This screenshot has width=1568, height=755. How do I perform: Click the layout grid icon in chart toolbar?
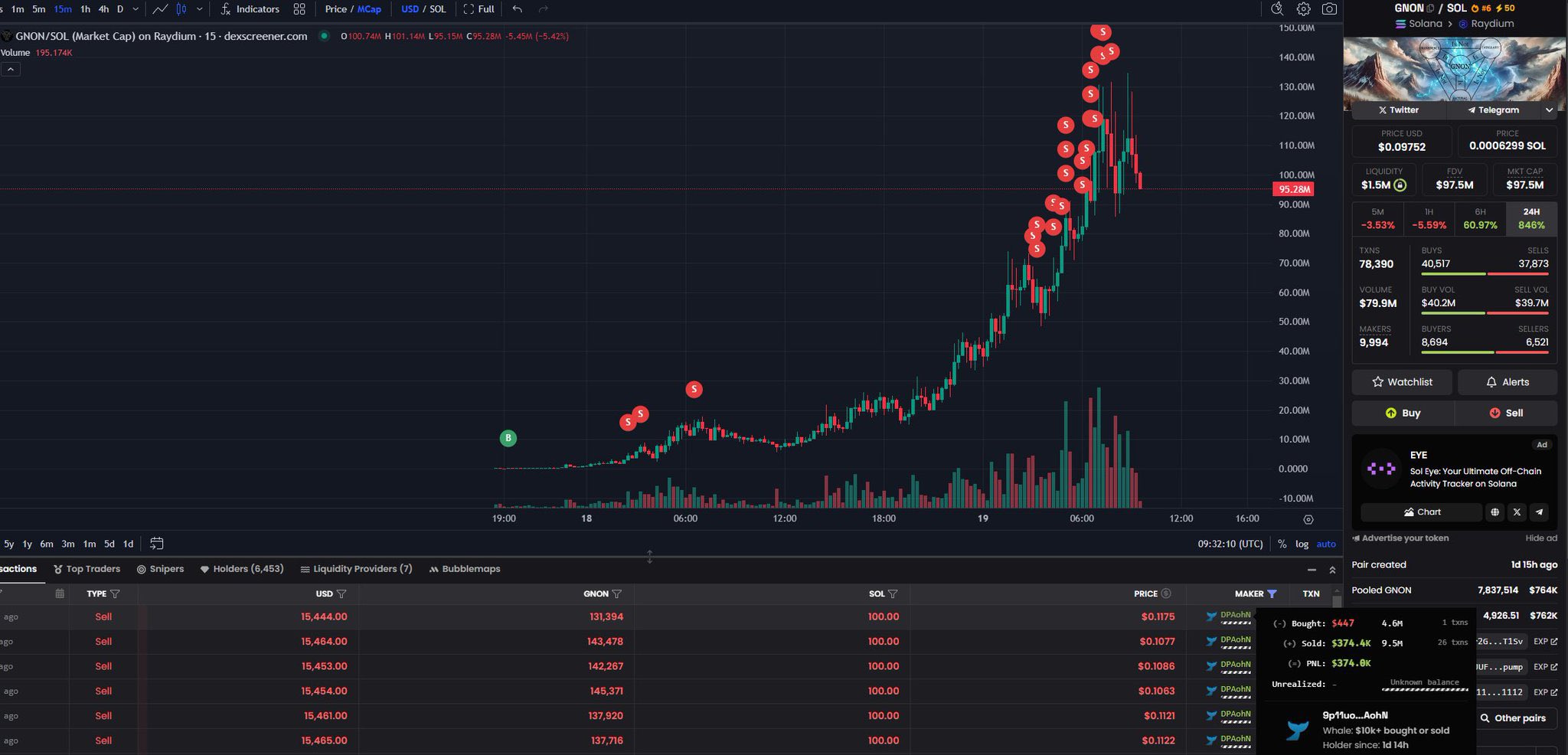point(299,9)
